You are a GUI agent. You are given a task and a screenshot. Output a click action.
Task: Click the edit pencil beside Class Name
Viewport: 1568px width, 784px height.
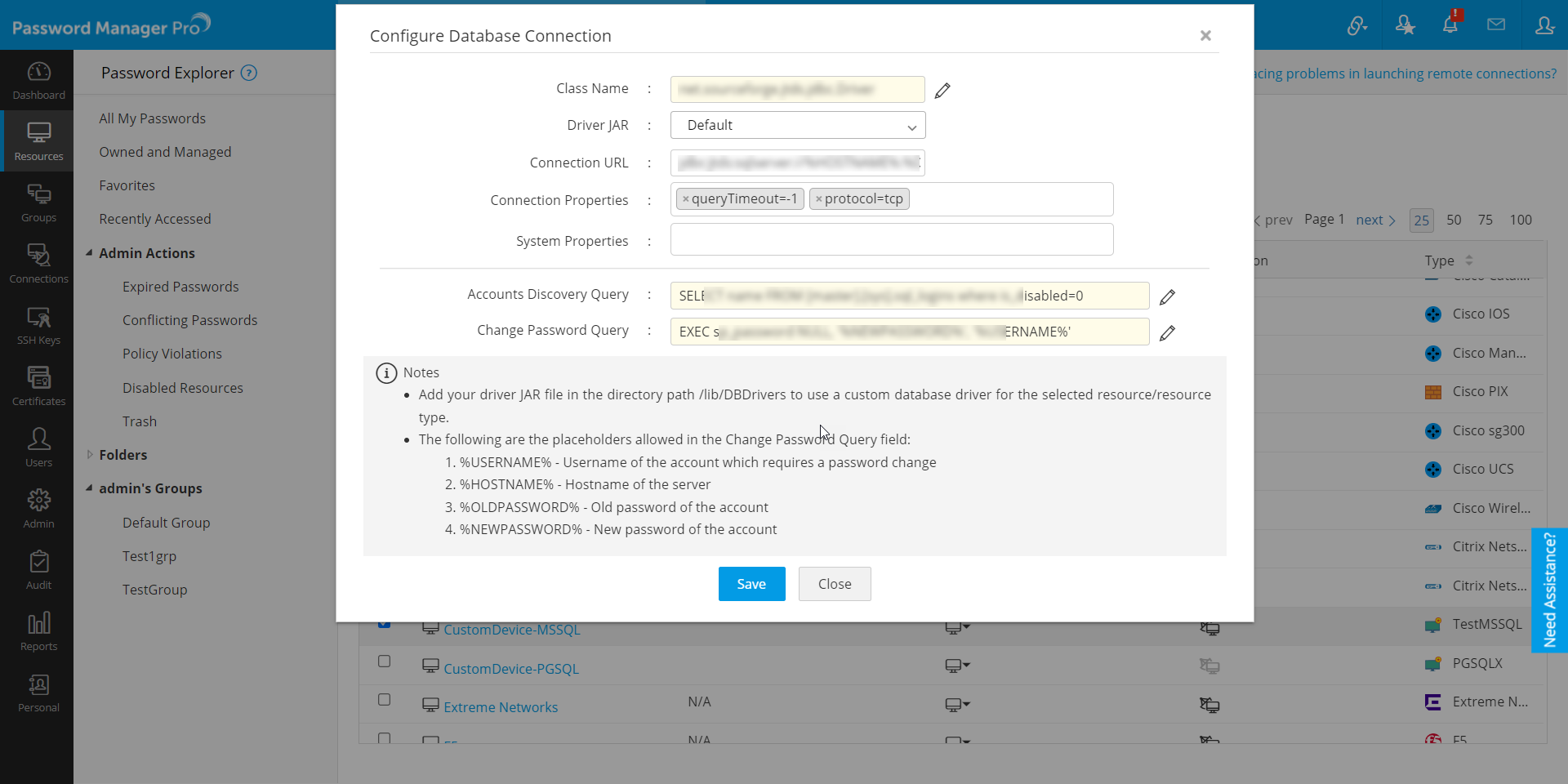(942, 91)
